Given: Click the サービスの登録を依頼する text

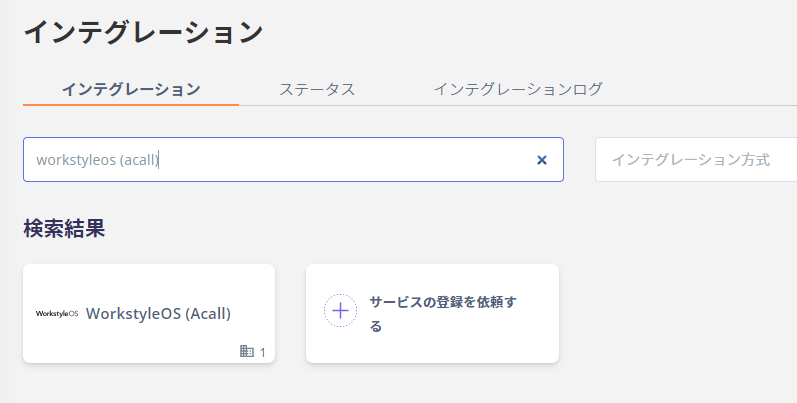Looking at the screenshot, I should pos(443,314).
